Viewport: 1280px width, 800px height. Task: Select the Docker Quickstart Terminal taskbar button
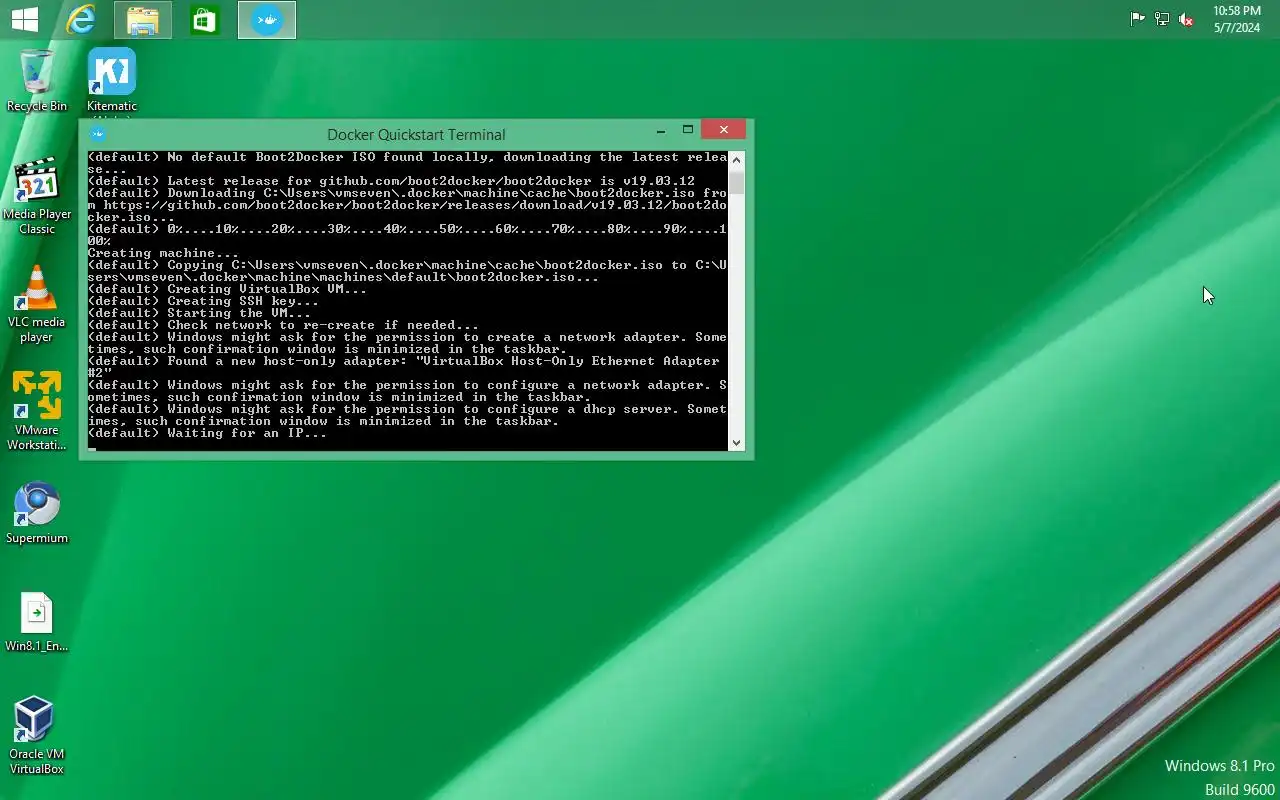click(x=267, y=19)
